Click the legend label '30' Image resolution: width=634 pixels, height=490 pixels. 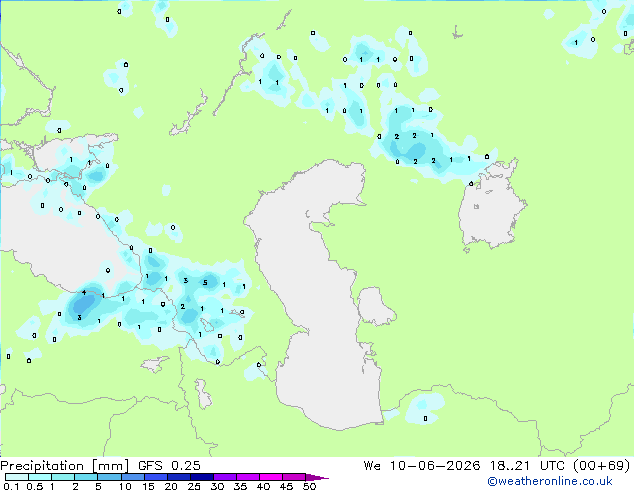217,486
